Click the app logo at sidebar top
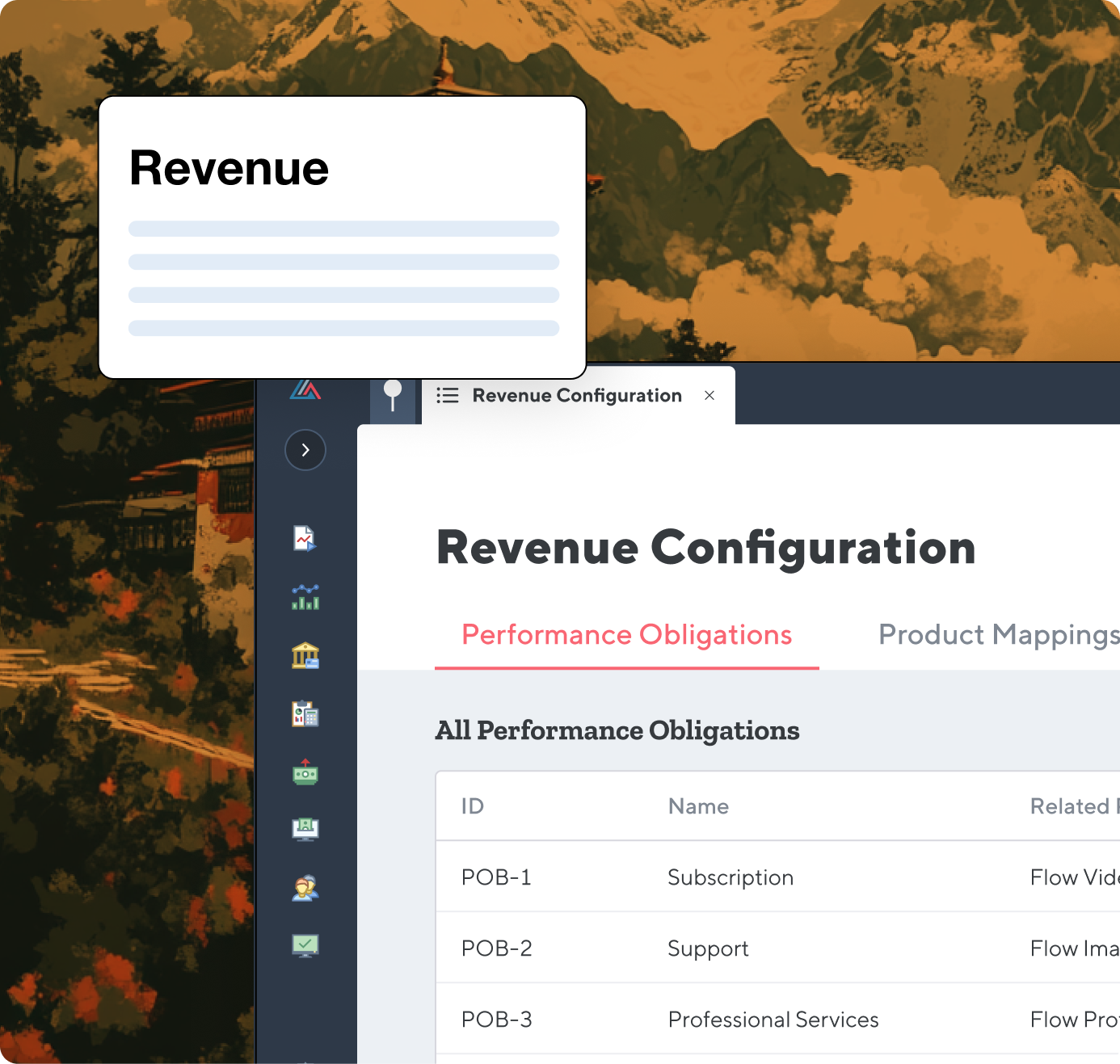This screenshot has width=1120, height=1064. 305,389
